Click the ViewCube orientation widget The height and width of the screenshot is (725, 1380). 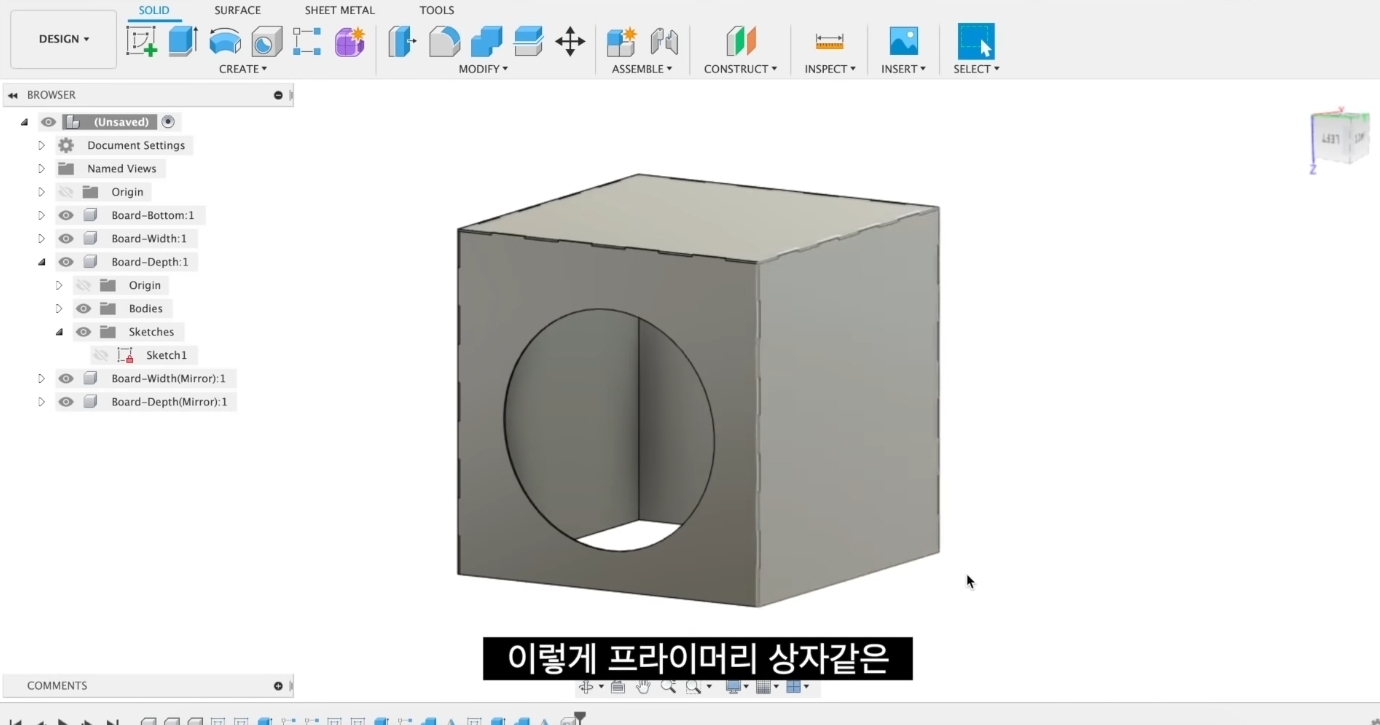(1340, 139)
